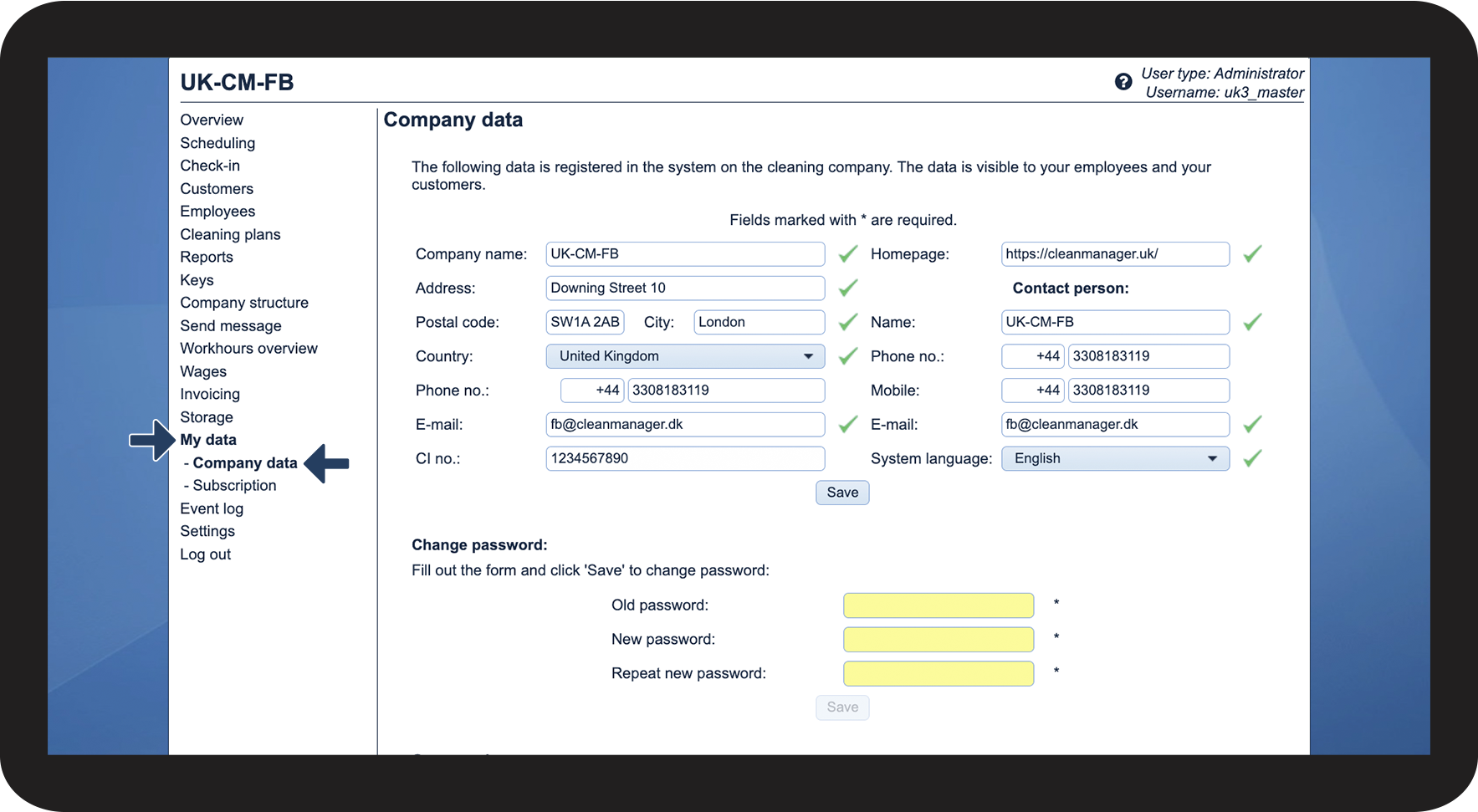Viewport: 1478px width, 812px height.
Task: Click the arrow pointing at My data
Action: click(x=152, y=440)
